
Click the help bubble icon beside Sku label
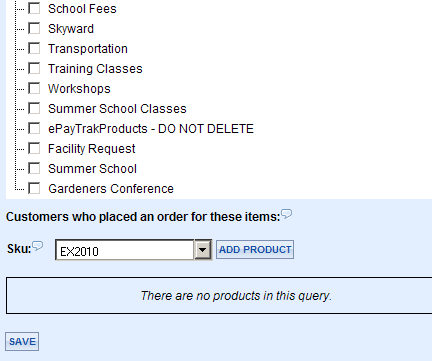pos(38,246)
